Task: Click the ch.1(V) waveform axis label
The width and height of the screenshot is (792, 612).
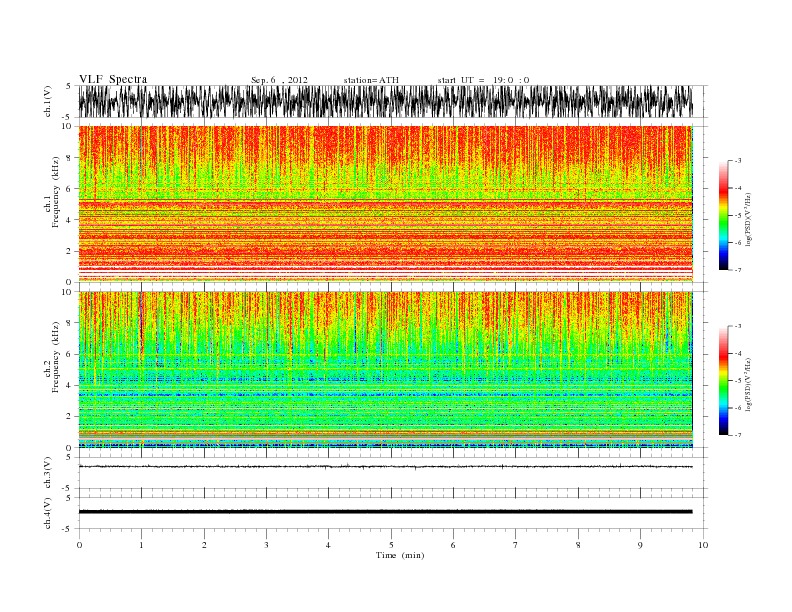Action: tap(47, 101)
